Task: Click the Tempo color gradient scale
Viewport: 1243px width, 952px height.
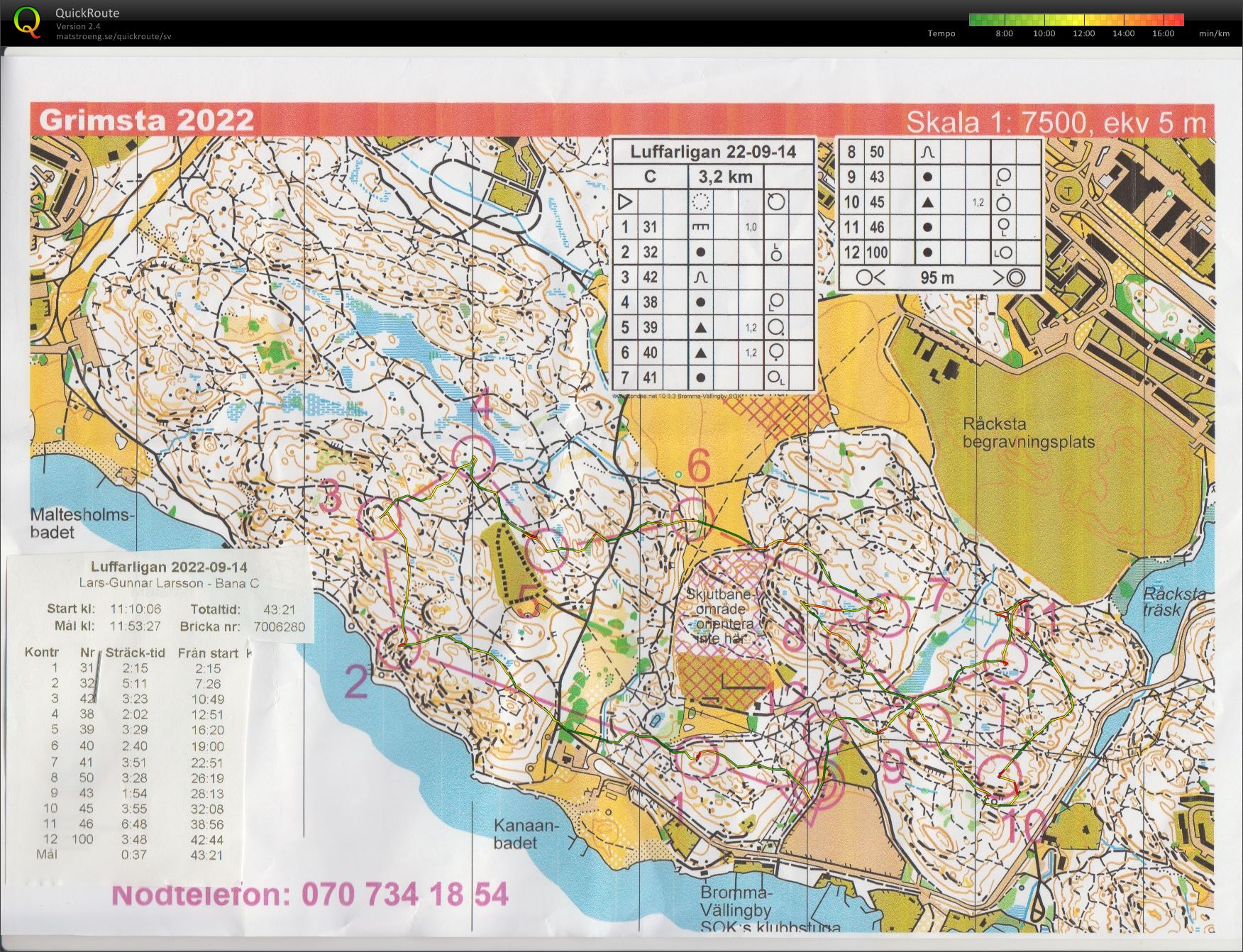Action: coord(1076,20)
